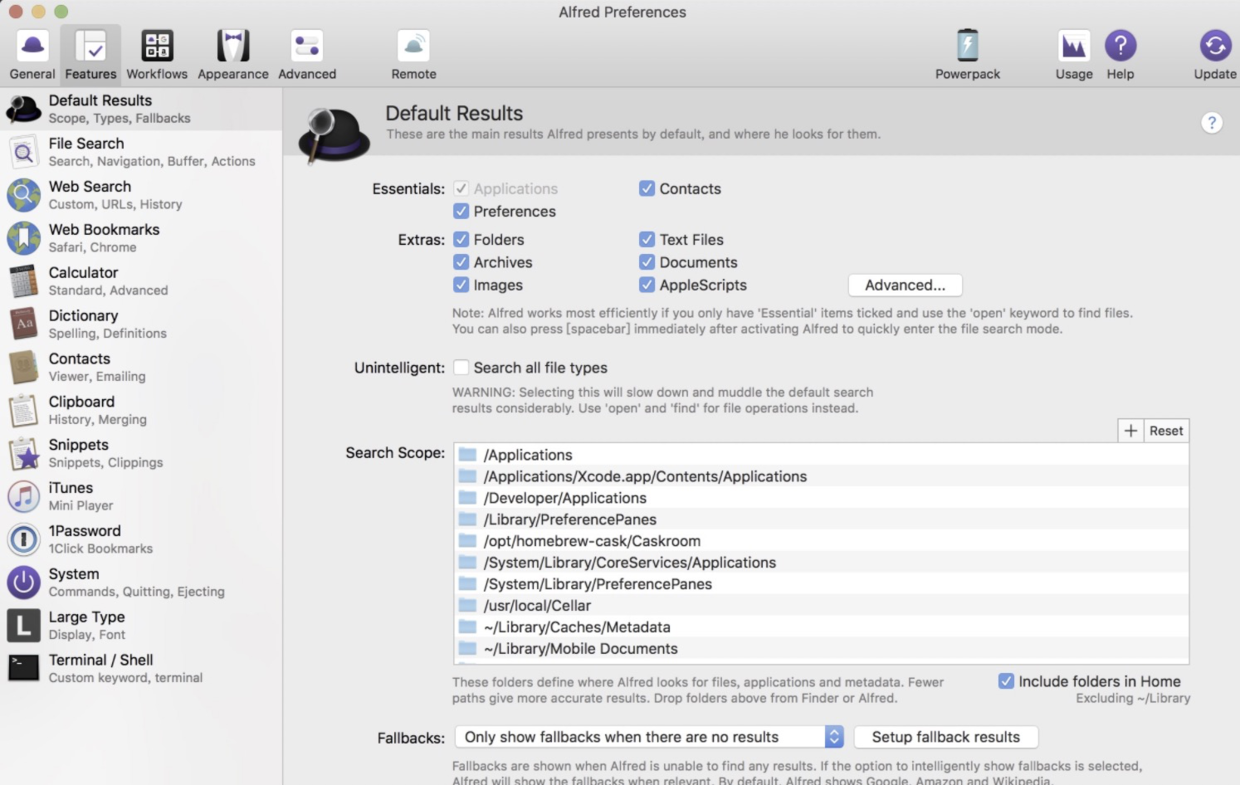Select File Search in the sidebar
This screenshot has width=1240, height=785.
141,152
